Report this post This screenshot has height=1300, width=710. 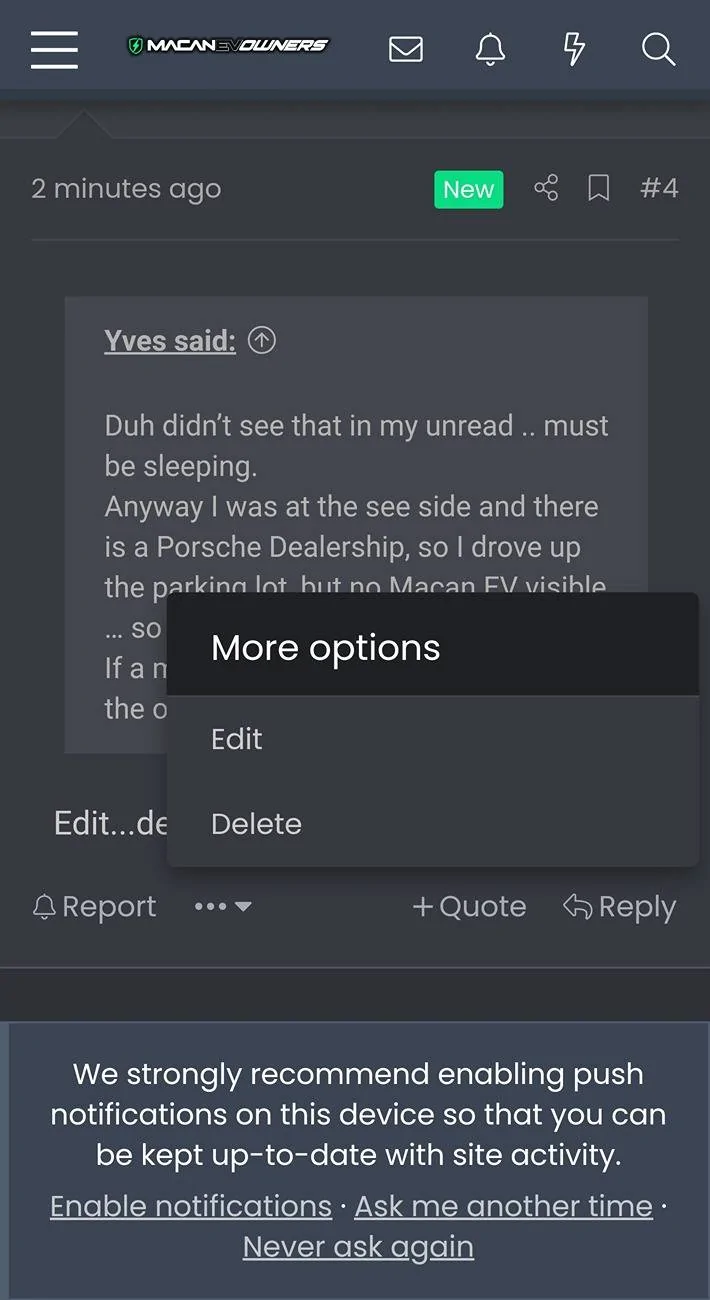point(95,907)
